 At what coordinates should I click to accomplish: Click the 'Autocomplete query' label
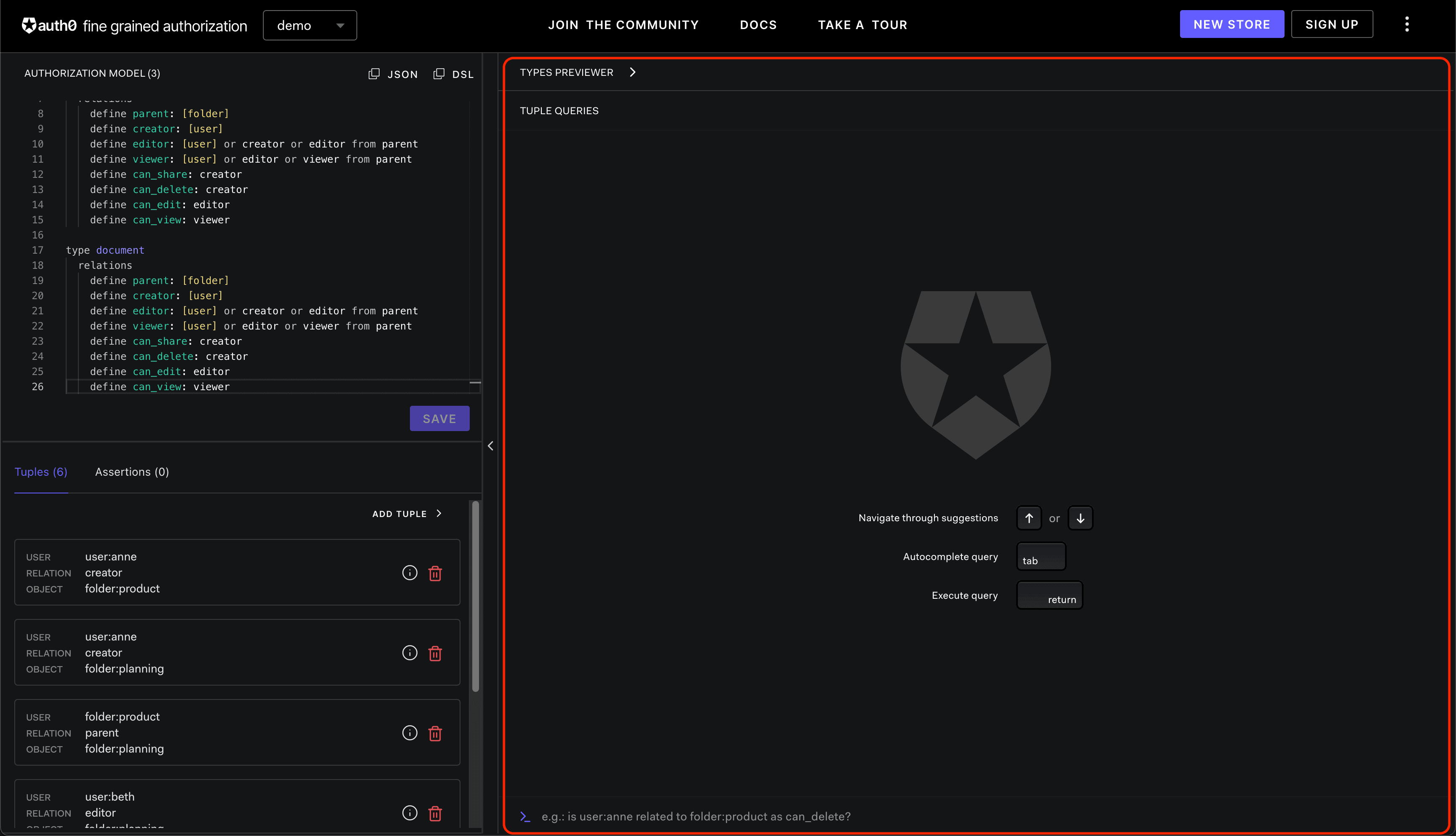[x=950, y=556]
